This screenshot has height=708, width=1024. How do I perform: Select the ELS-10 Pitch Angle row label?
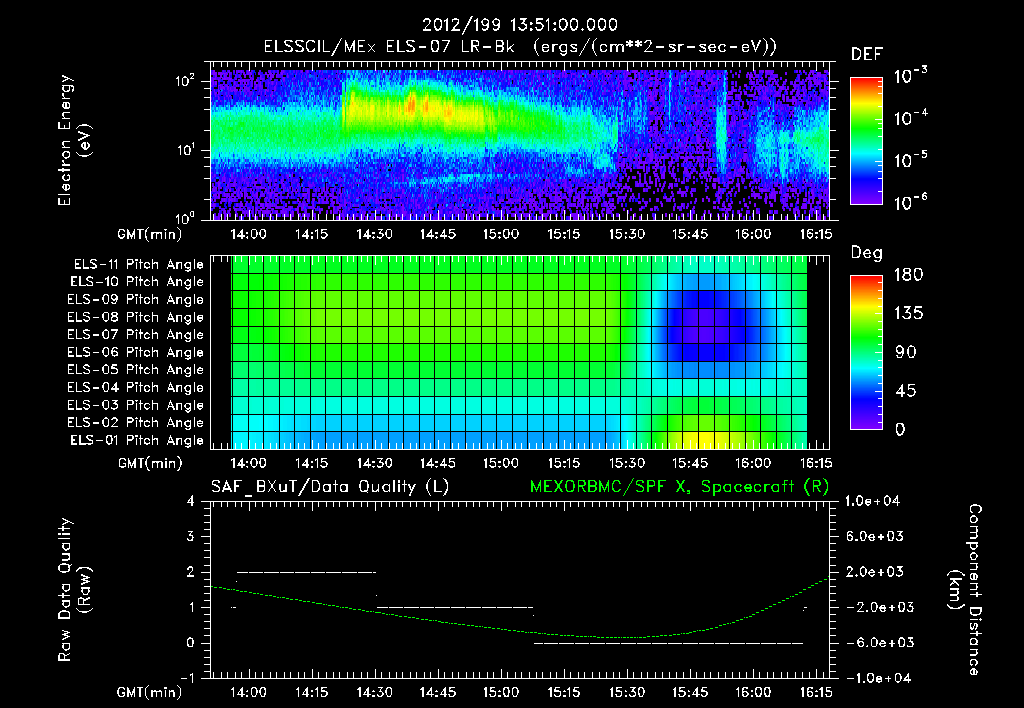click(137, 282)
